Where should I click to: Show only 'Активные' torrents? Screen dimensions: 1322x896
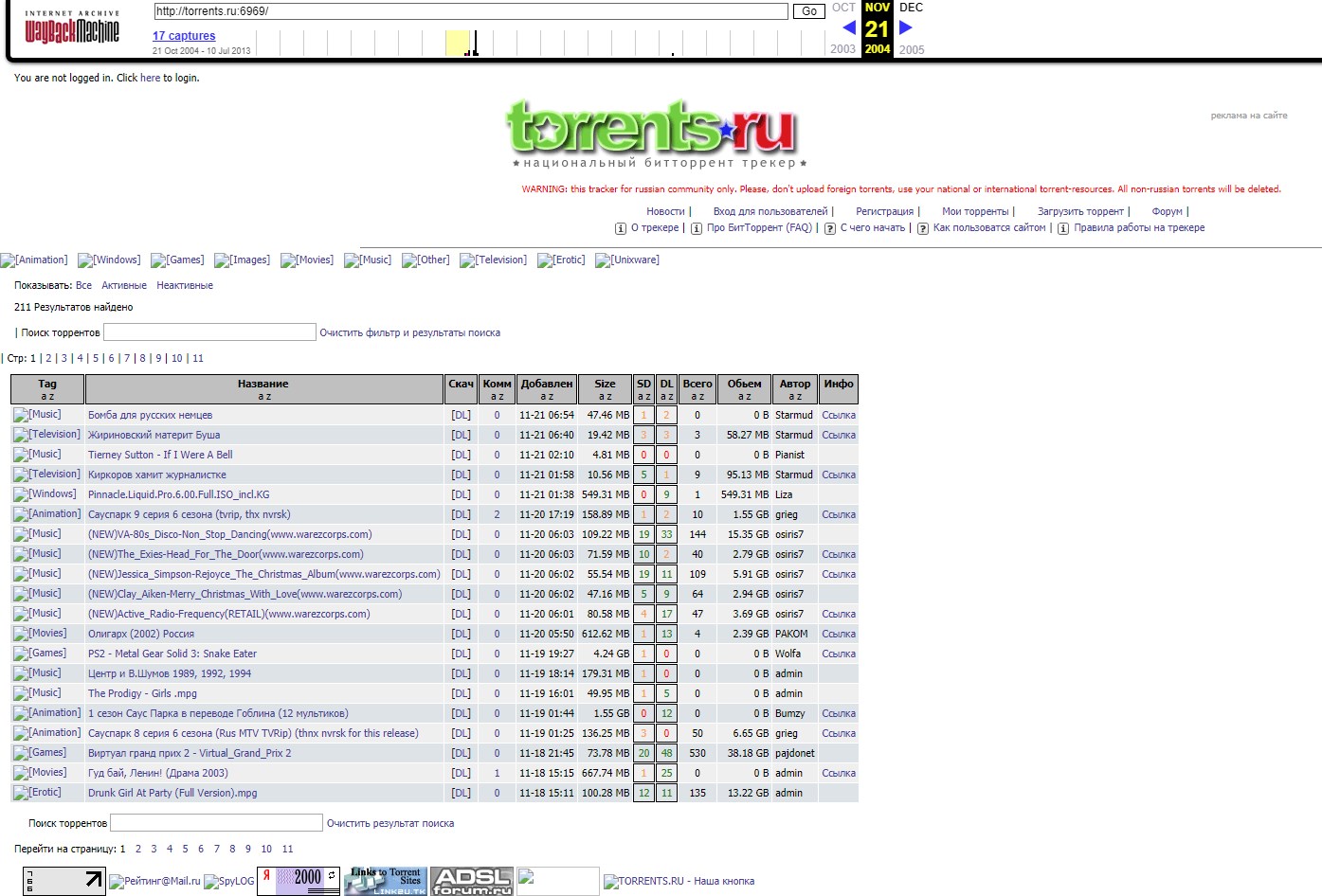124,286
